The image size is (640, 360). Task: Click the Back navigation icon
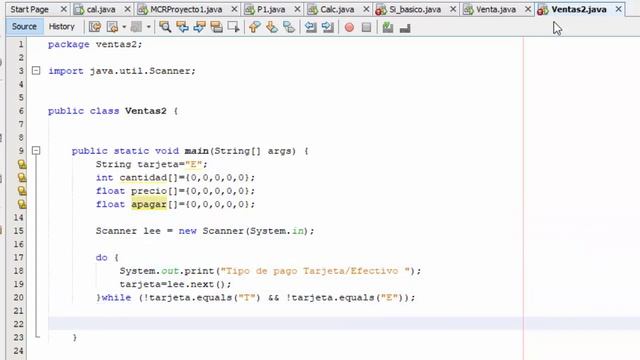112,27
